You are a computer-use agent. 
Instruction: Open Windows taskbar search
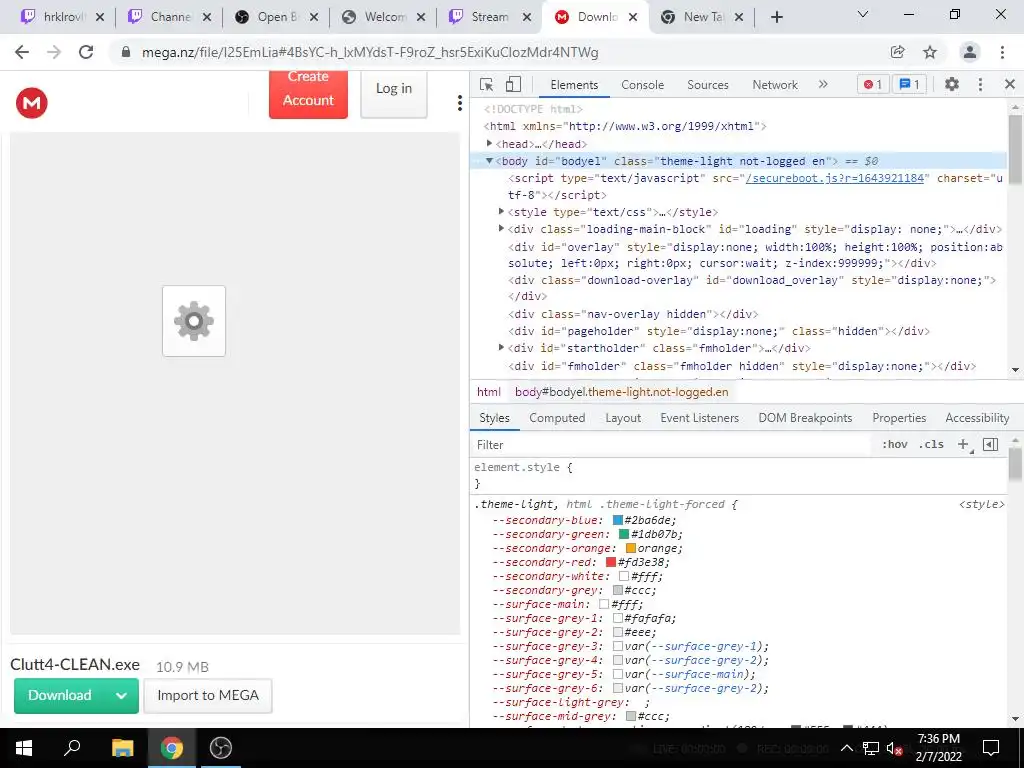[72, 748]
